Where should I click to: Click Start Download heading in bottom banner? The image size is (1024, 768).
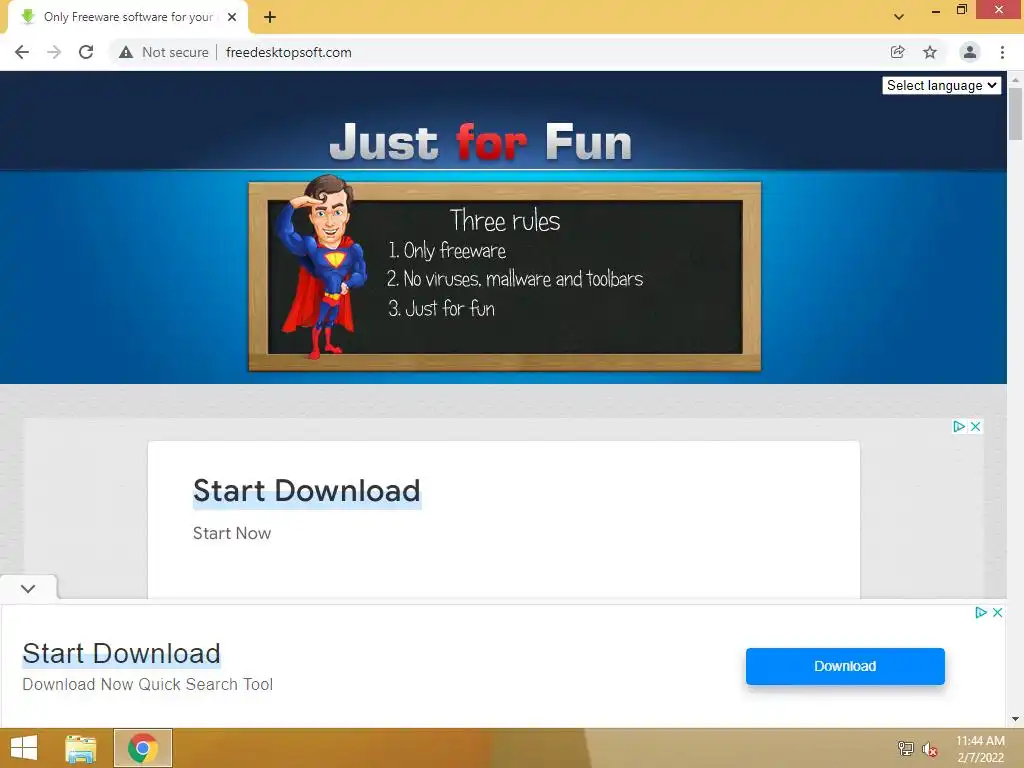tap(121, 653)
